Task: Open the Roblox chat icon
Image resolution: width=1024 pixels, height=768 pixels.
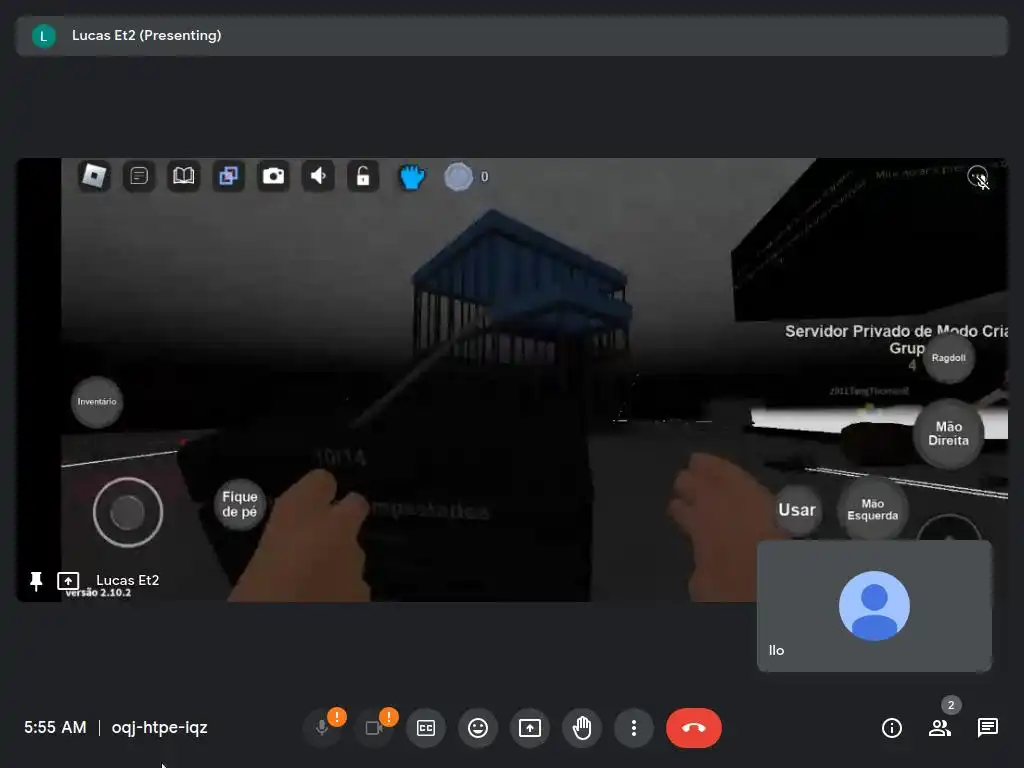Action: pyautogui.click(x=139, y=176)
